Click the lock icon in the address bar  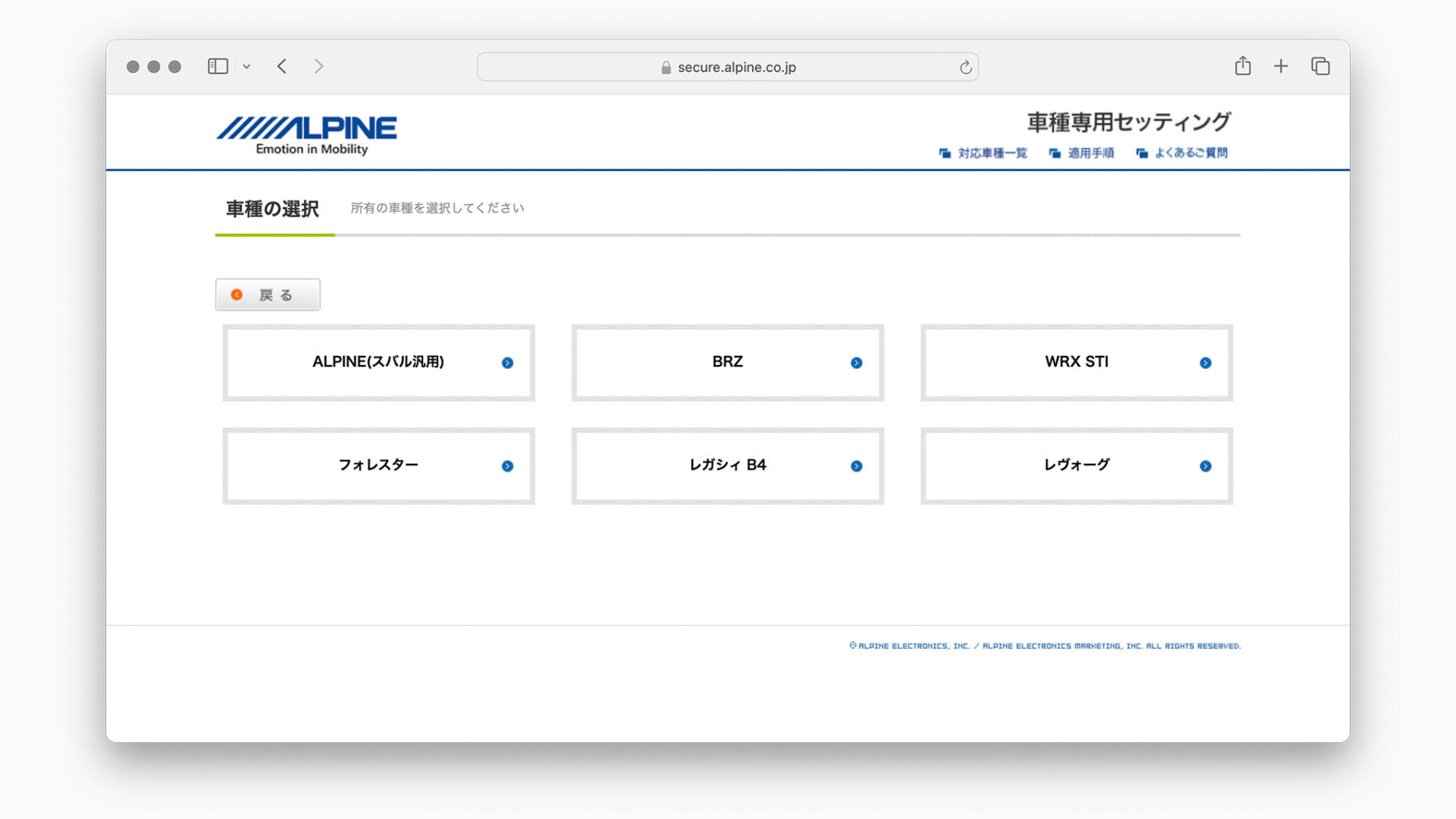[x=667, y=66]
